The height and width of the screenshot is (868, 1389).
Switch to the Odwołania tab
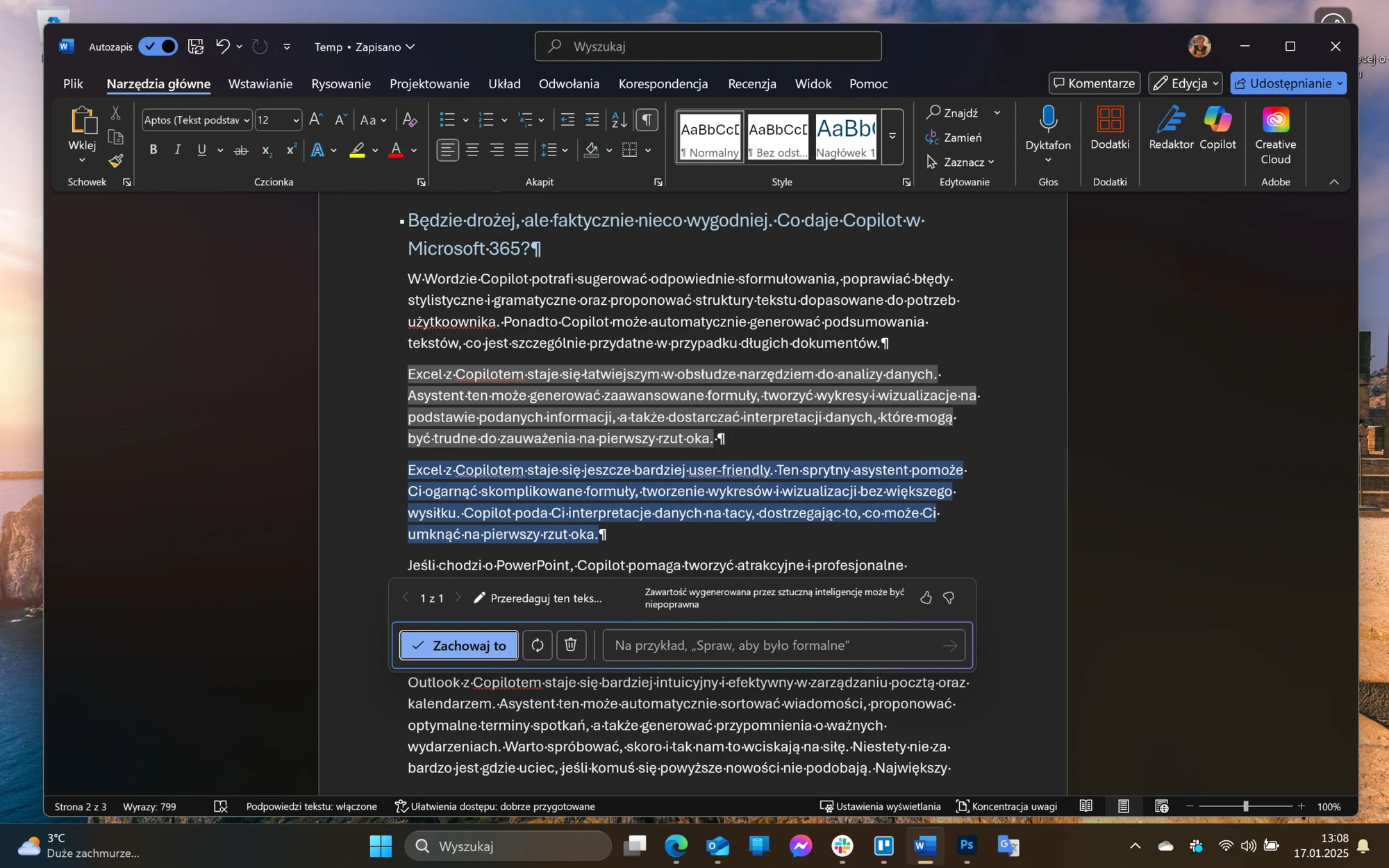click(569, 84)
